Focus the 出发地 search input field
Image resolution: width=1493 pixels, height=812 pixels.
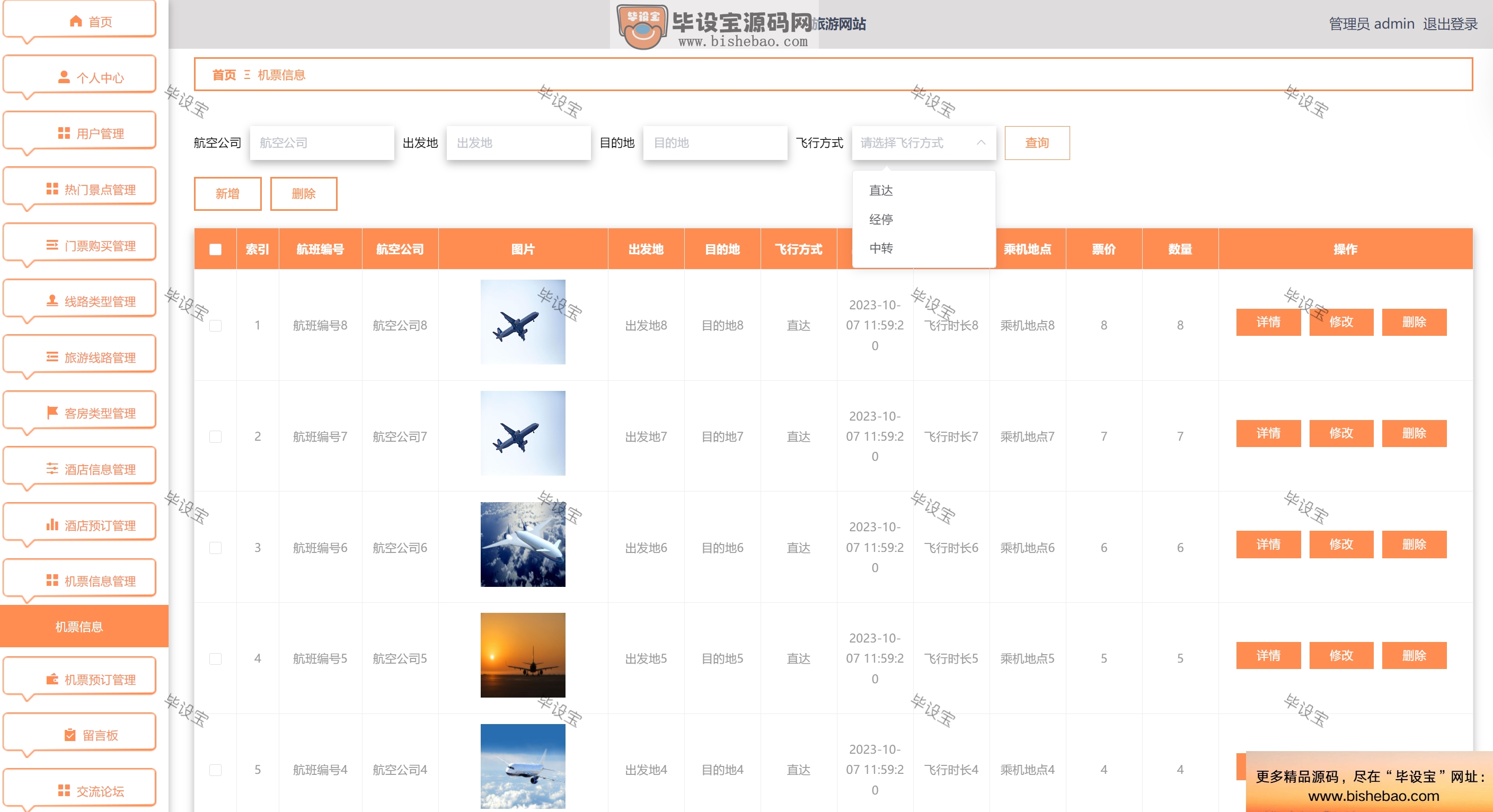pos(519,143)
